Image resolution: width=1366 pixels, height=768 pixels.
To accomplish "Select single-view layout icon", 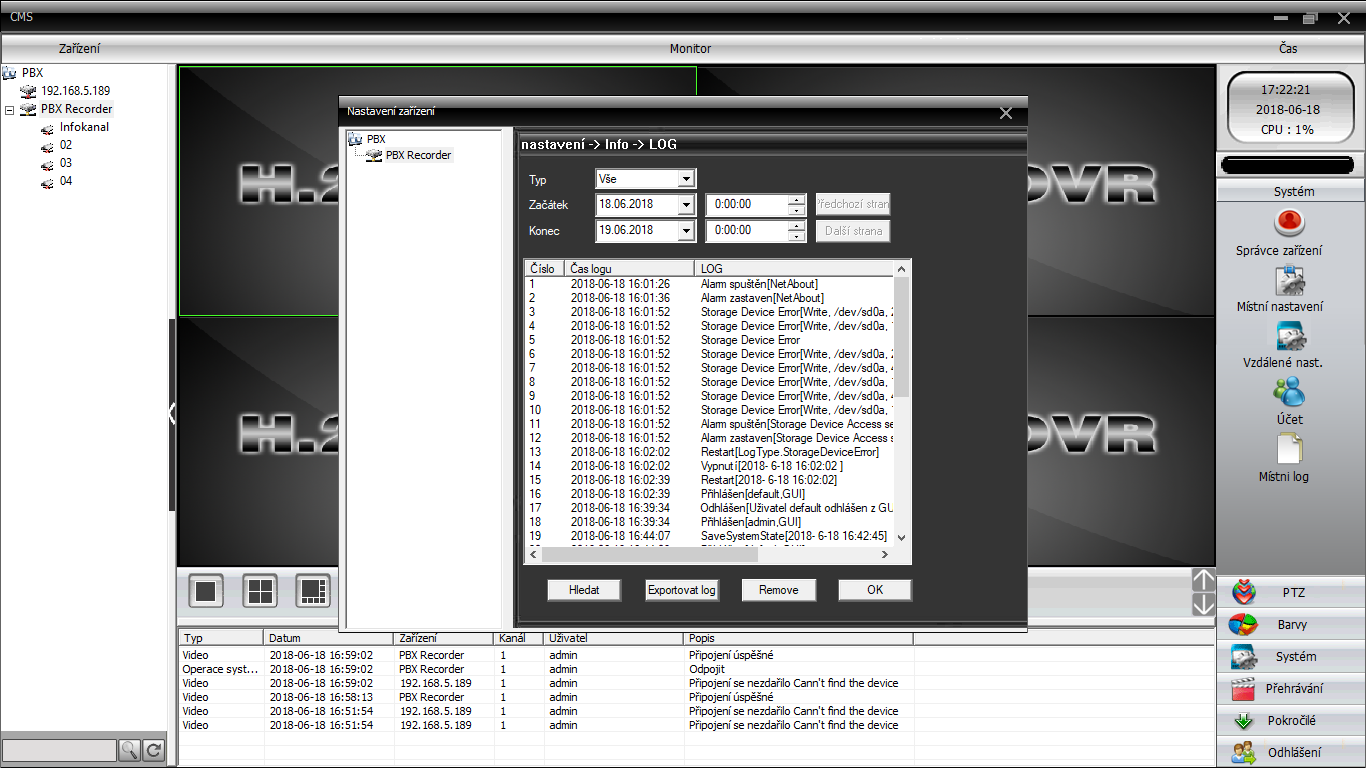I will coord(206,591).
